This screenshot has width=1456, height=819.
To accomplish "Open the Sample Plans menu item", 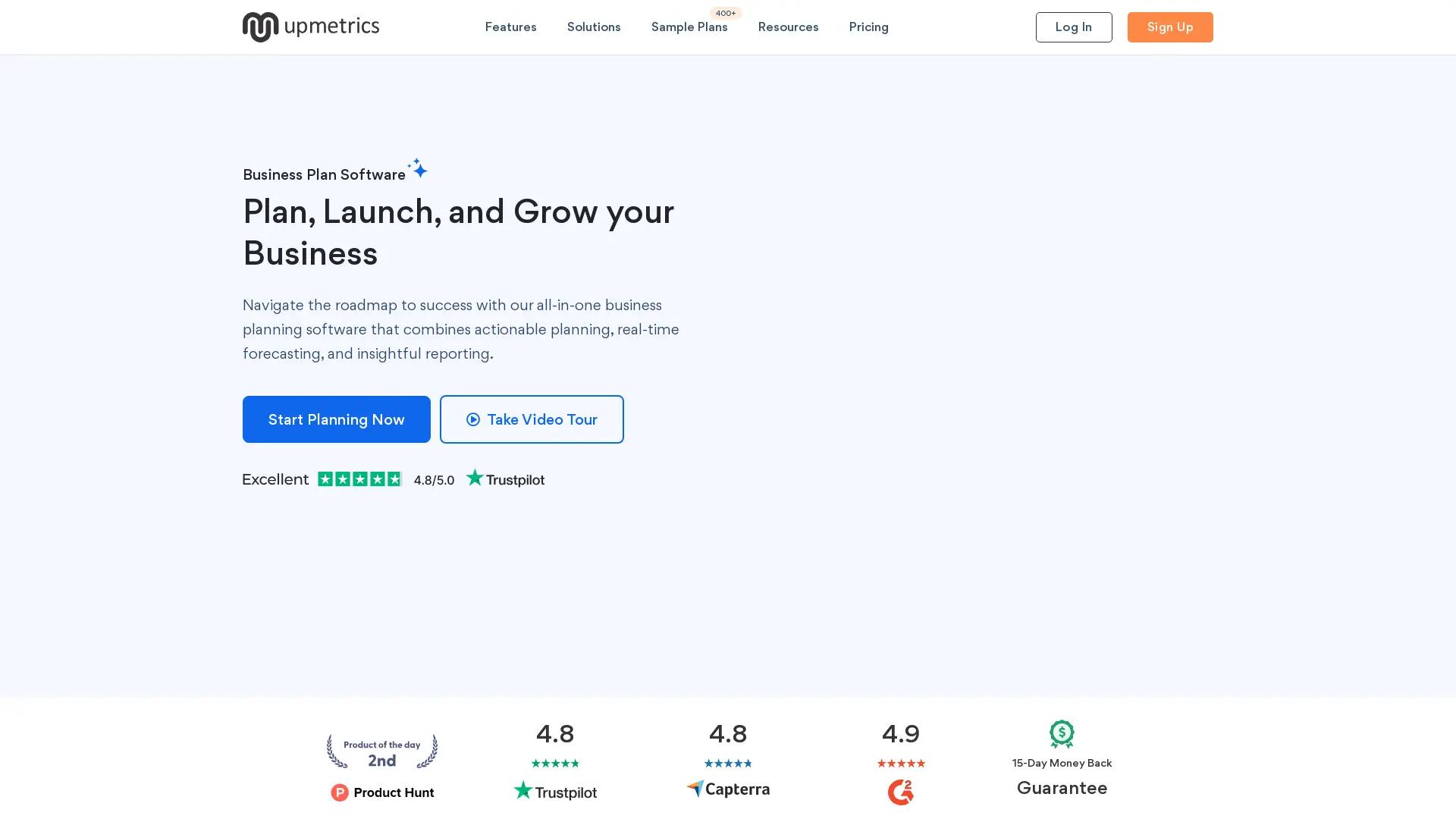I will (689, 27).
